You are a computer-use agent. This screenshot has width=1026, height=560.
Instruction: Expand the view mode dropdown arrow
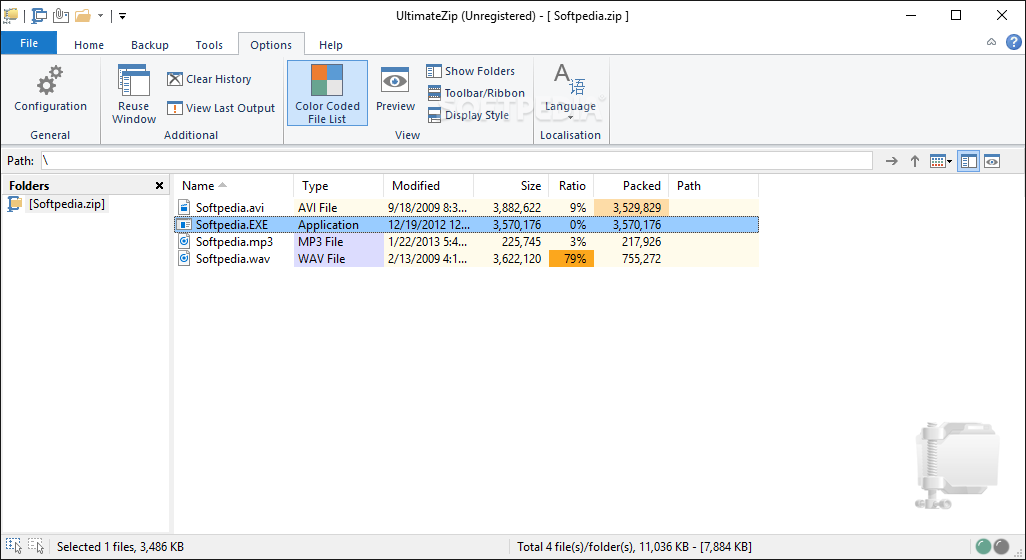949,162
